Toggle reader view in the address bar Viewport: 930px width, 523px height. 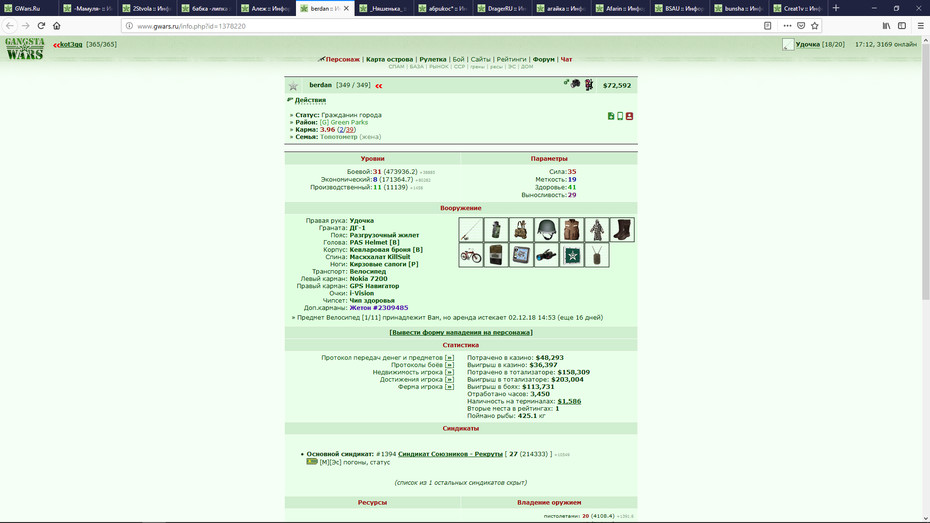click(x=767, y=25)
